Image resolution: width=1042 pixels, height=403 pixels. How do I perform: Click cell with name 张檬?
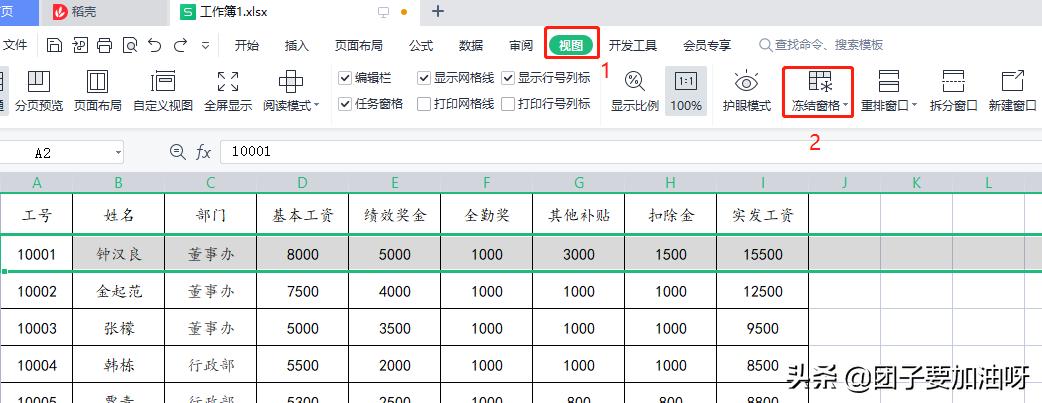point(119,329)
